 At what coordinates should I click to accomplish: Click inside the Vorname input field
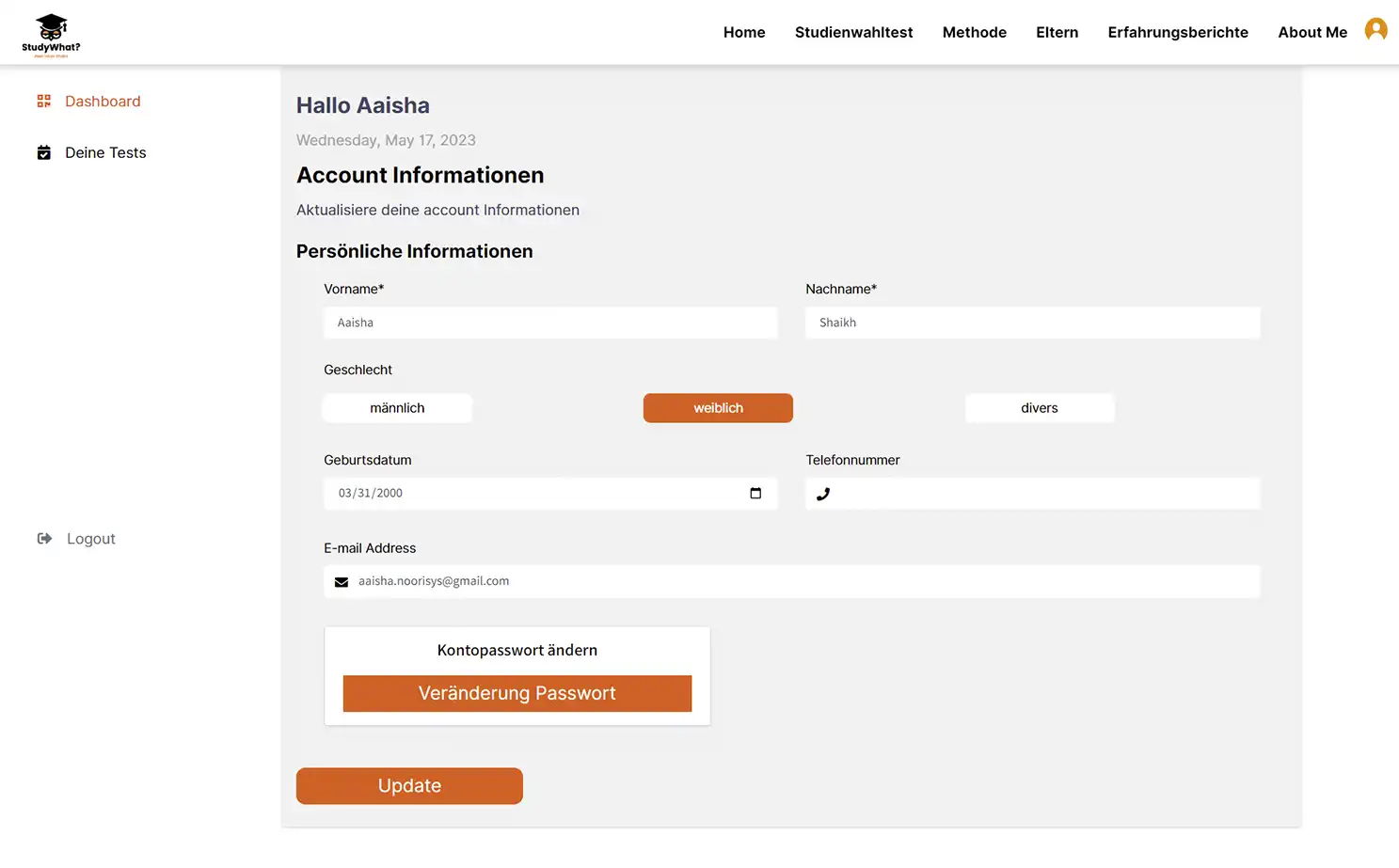click(x=550, y=323)
